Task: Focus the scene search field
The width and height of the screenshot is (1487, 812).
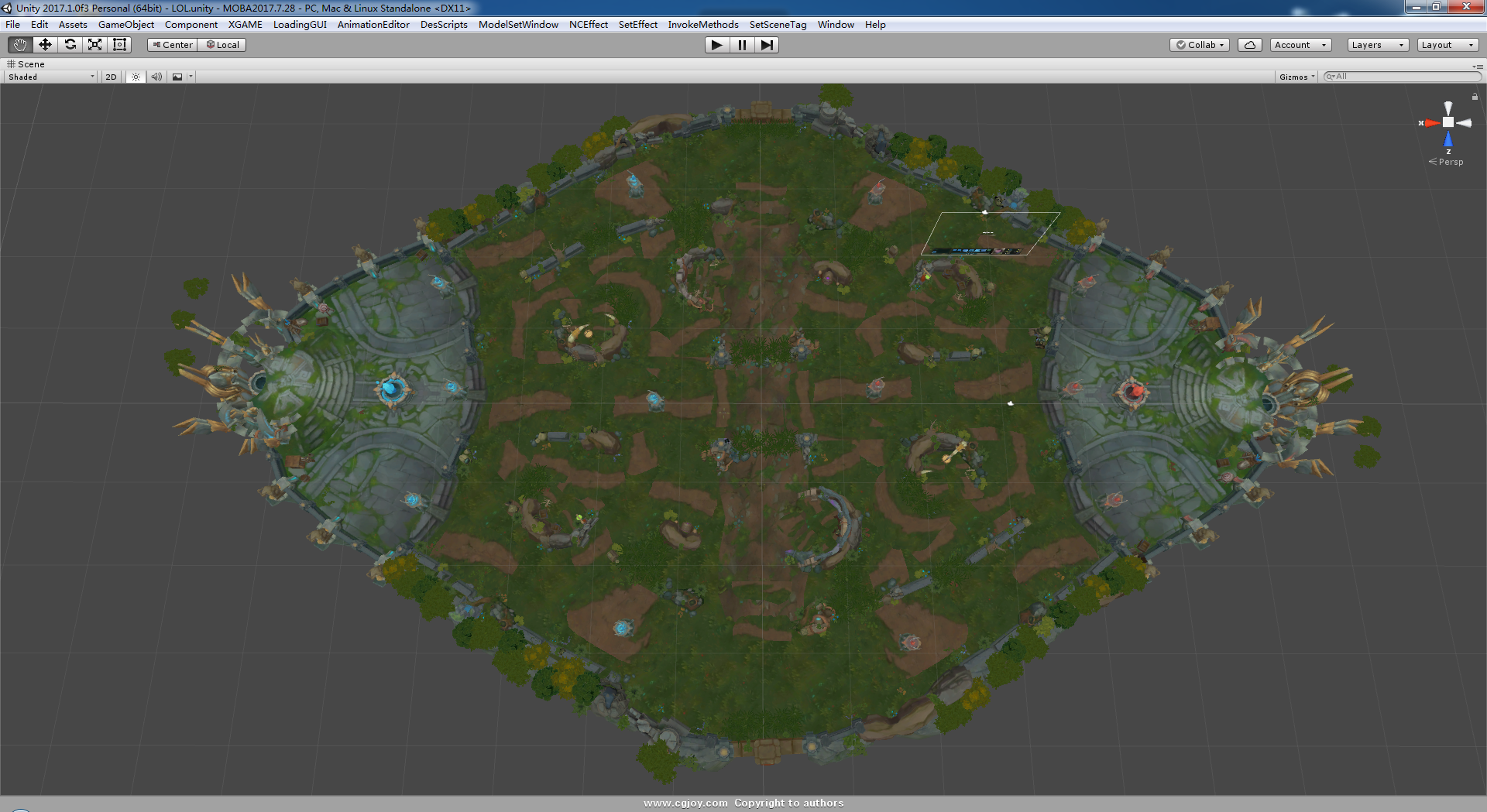Action: pyautogui.click(x=1403, y=77)
